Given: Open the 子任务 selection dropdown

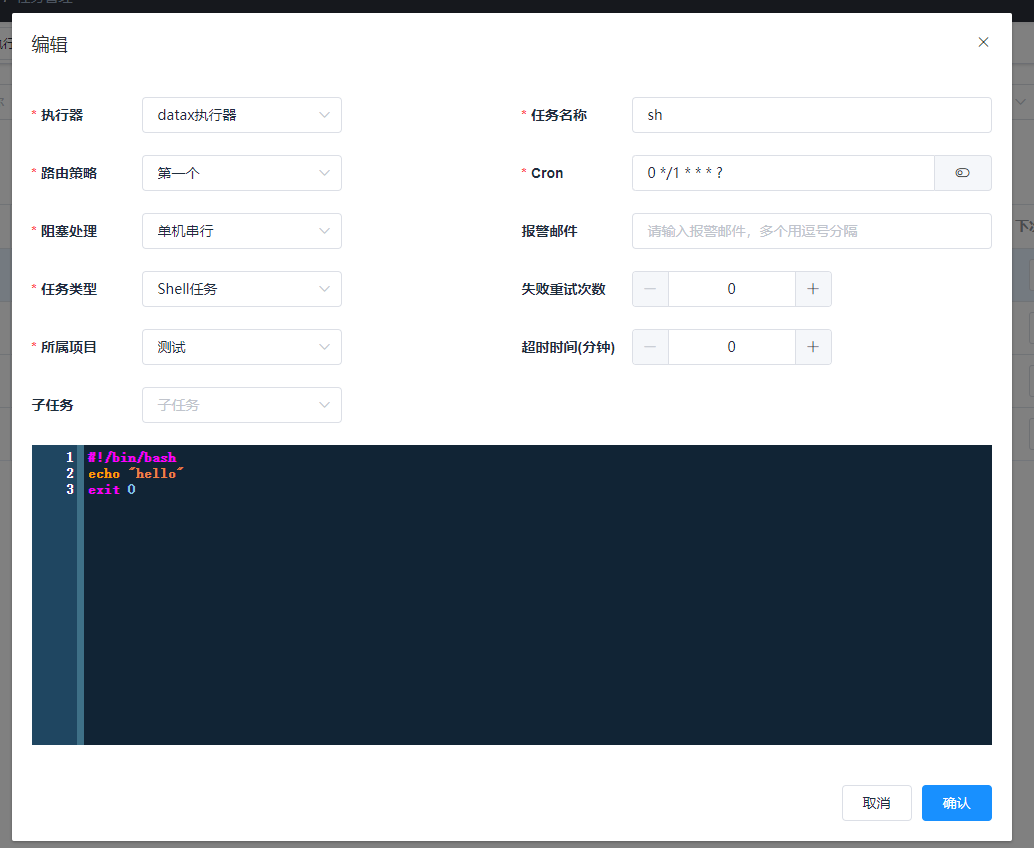Looking at the screenshot, I should click(241, 404).
